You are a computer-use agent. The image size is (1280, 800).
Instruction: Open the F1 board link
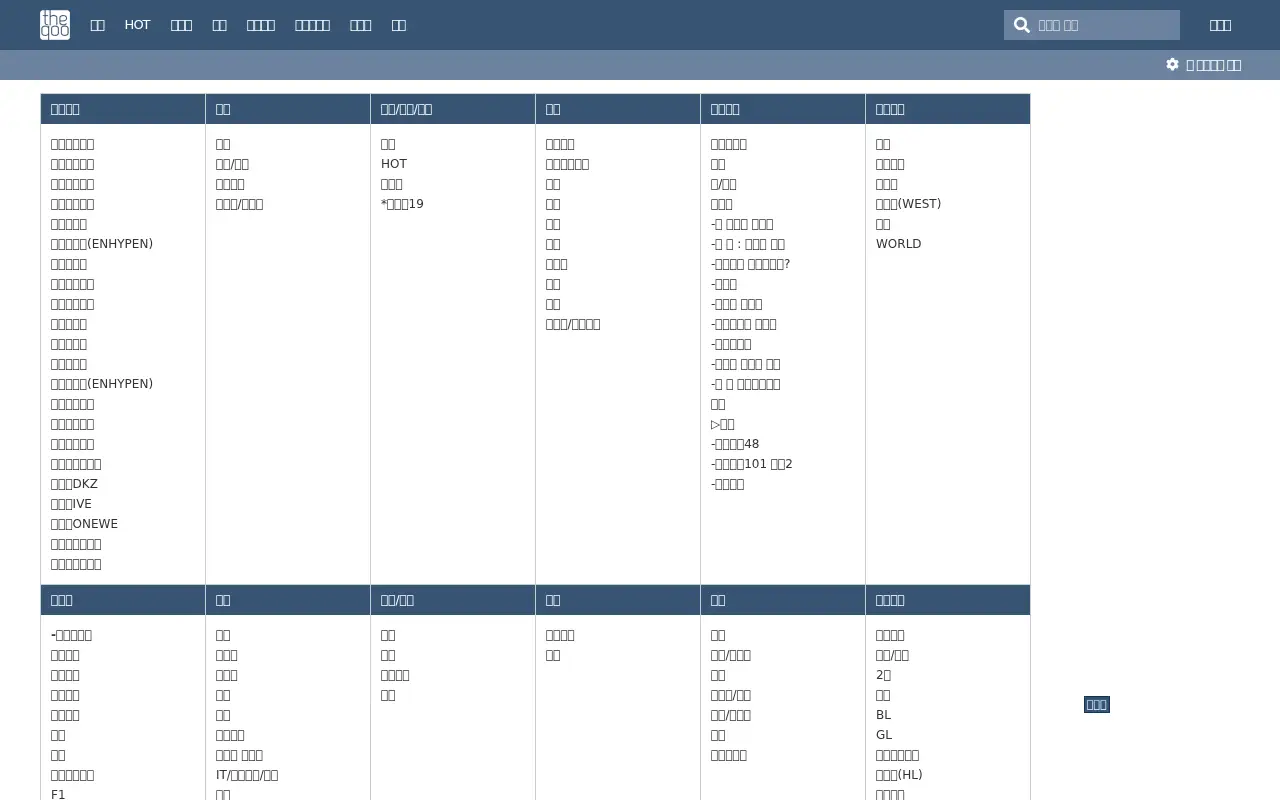point(58,794)
